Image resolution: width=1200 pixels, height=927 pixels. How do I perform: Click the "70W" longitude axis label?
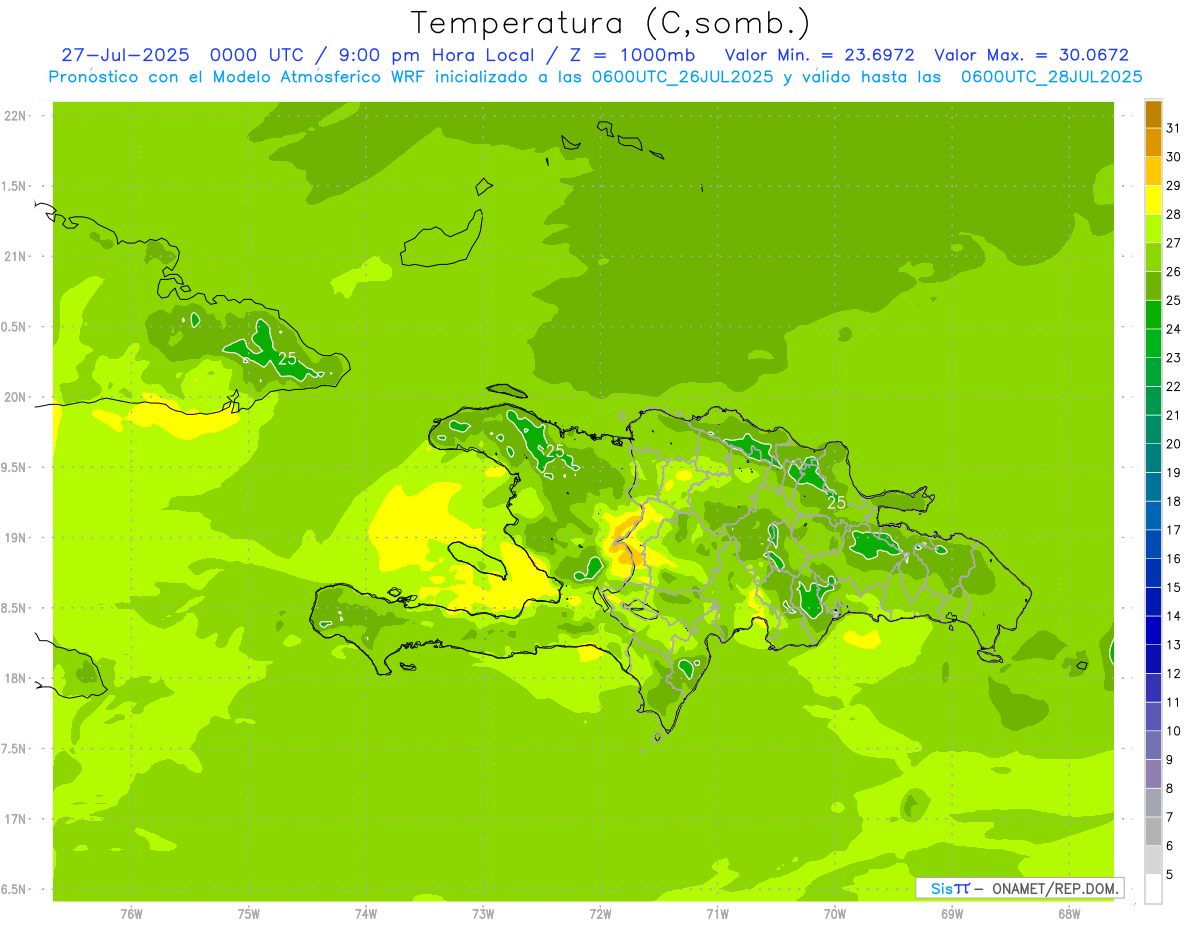(x=835, y=914)
